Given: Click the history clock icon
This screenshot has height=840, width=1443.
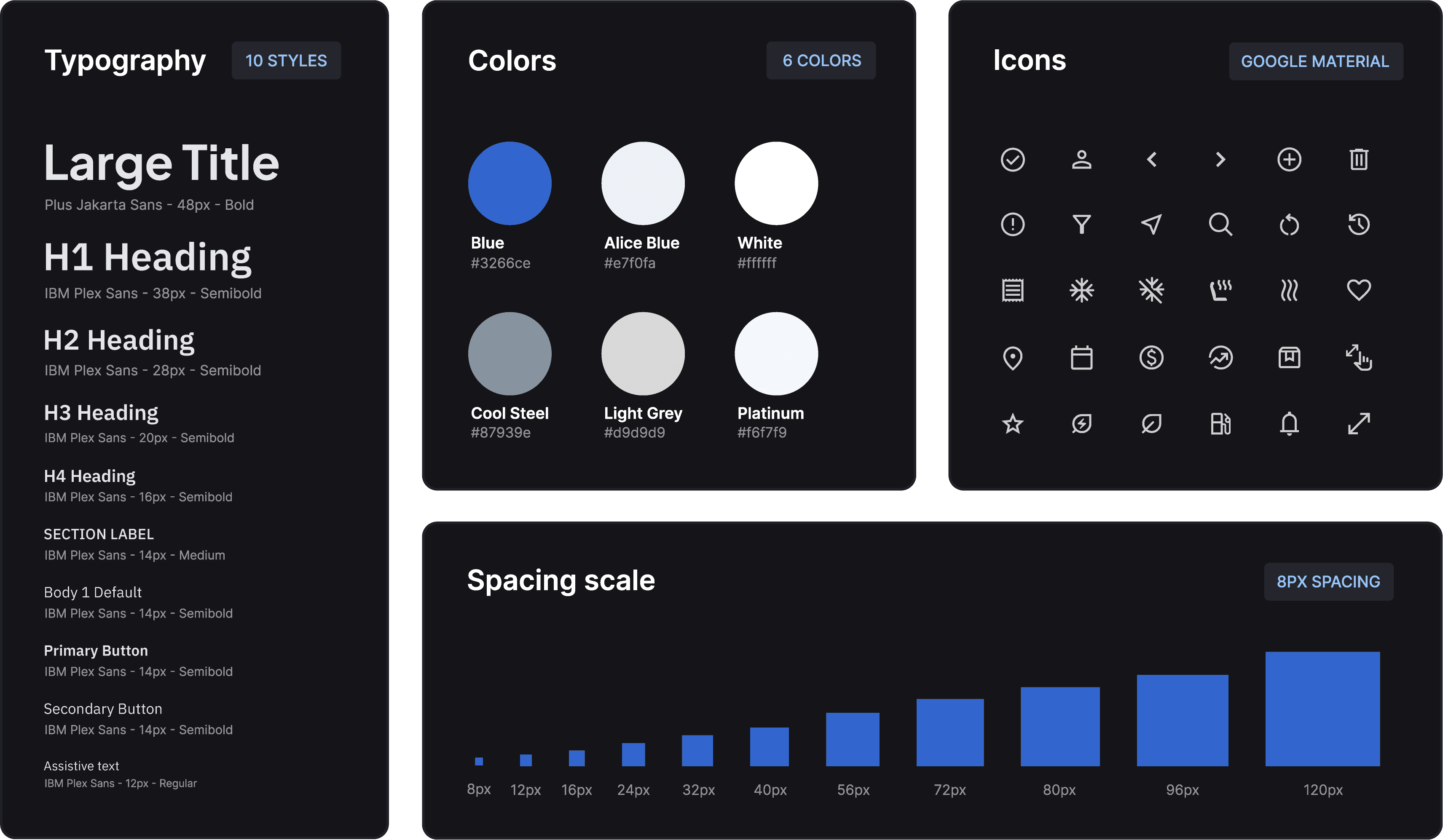Looking at the screenshot, I should point(1358,224).
